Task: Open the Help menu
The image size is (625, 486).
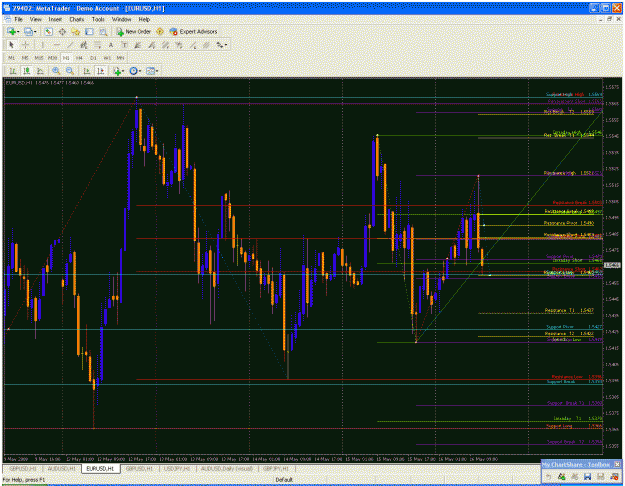Action: [144, 19]
